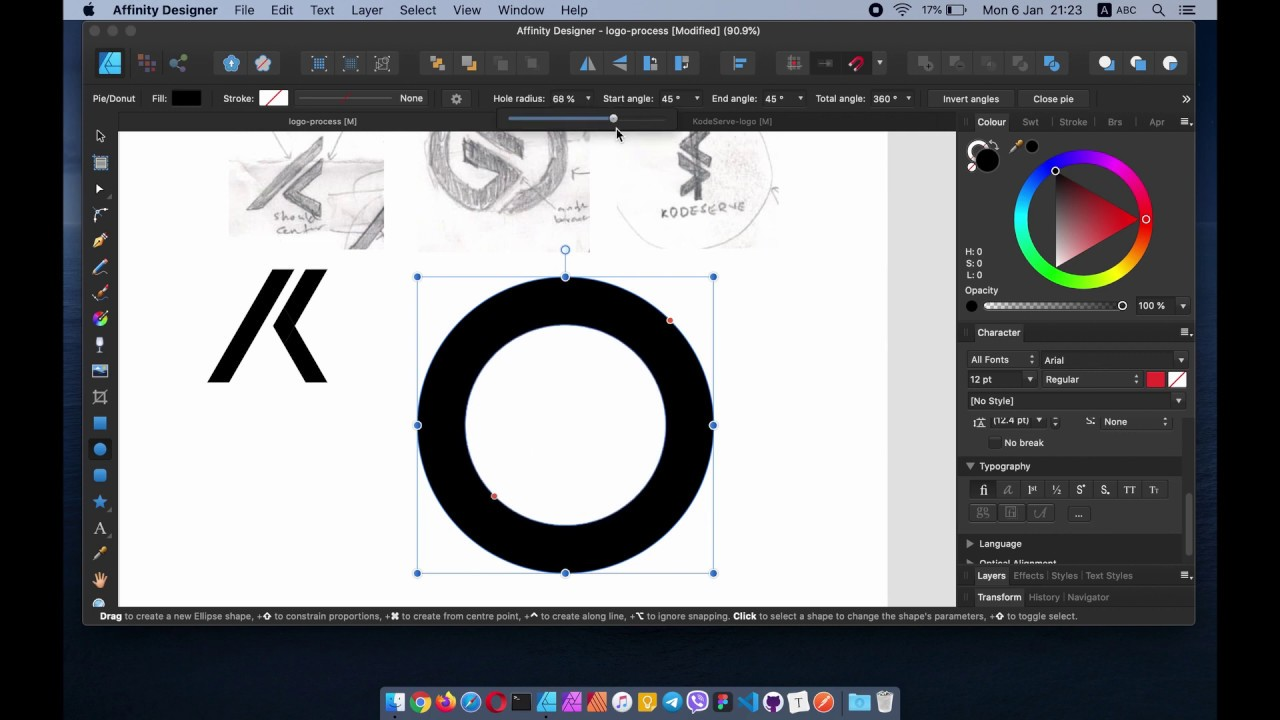Select the Colour Picker tool
This screenshot has width=1280, height=720.
[x=99, y=554]
